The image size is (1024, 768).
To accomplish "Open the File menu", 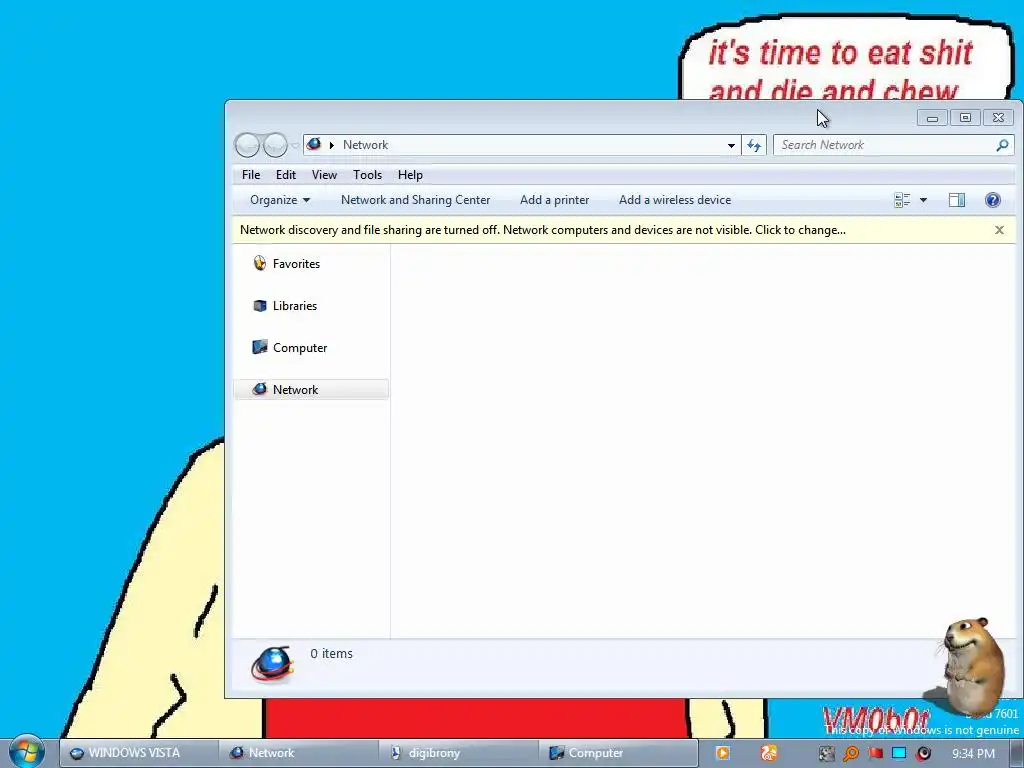I will coord(251,174).
